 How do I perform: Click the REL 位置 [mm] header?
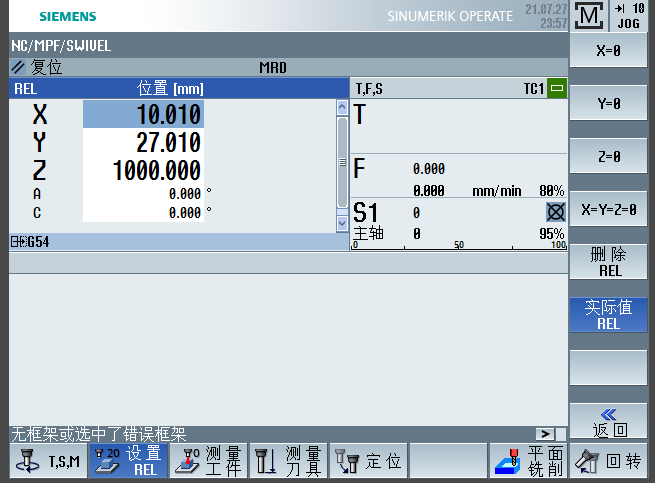tap(179, 88)
